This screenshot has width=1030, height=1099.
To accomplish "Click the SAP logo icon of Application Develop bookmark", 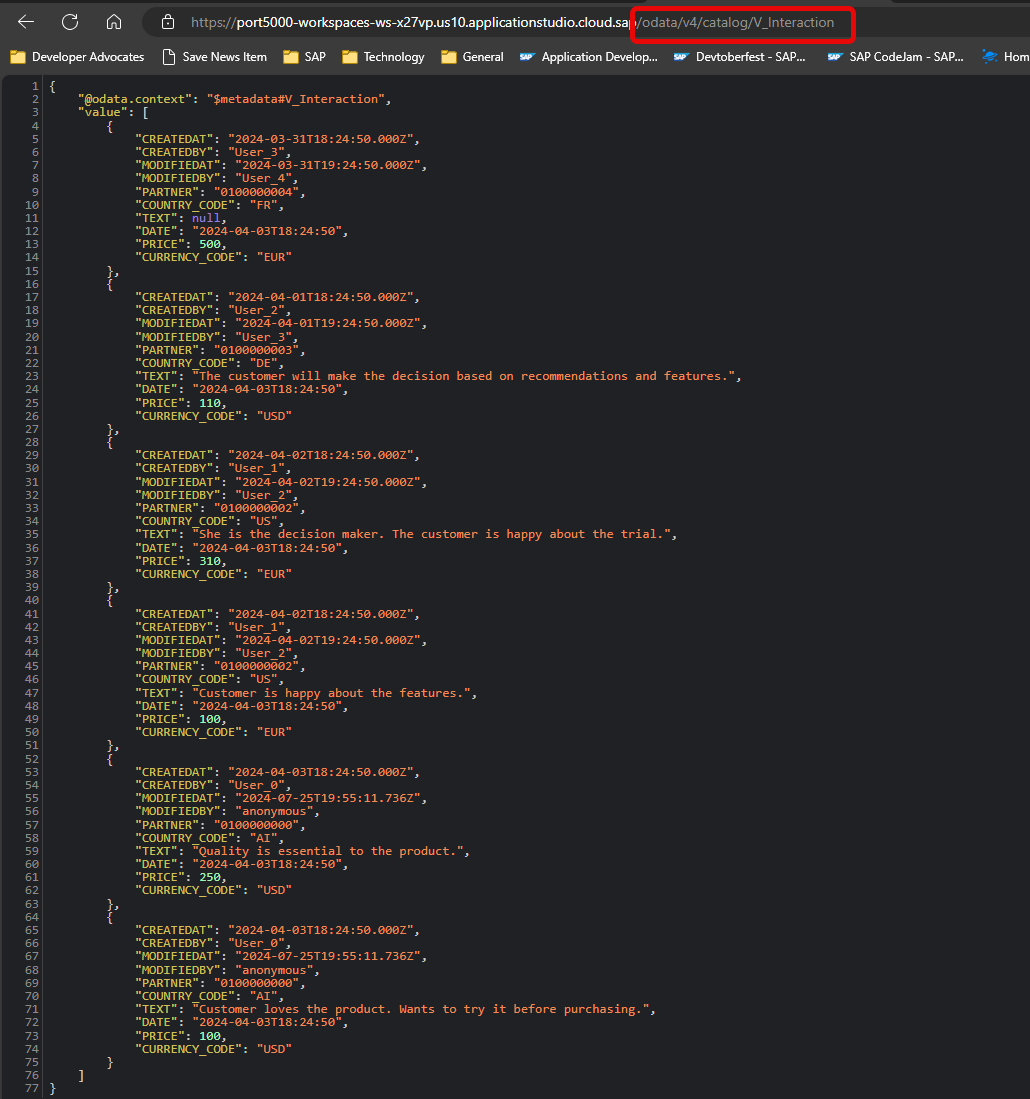I will click(527, 57).
